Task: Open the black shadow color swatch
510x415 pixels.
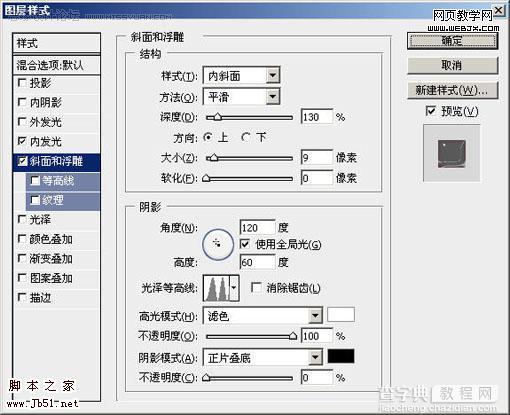Action: tap(341, 356)
